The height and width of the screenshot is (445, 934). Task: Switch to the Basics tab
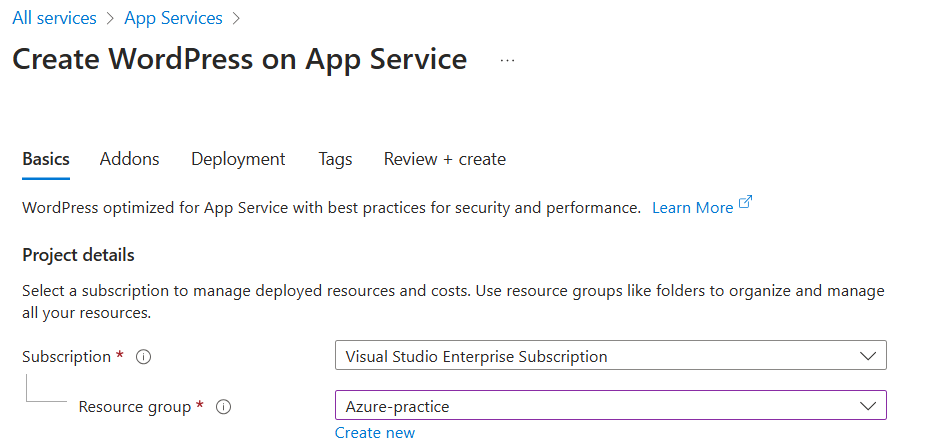click(x=46, y=159)
